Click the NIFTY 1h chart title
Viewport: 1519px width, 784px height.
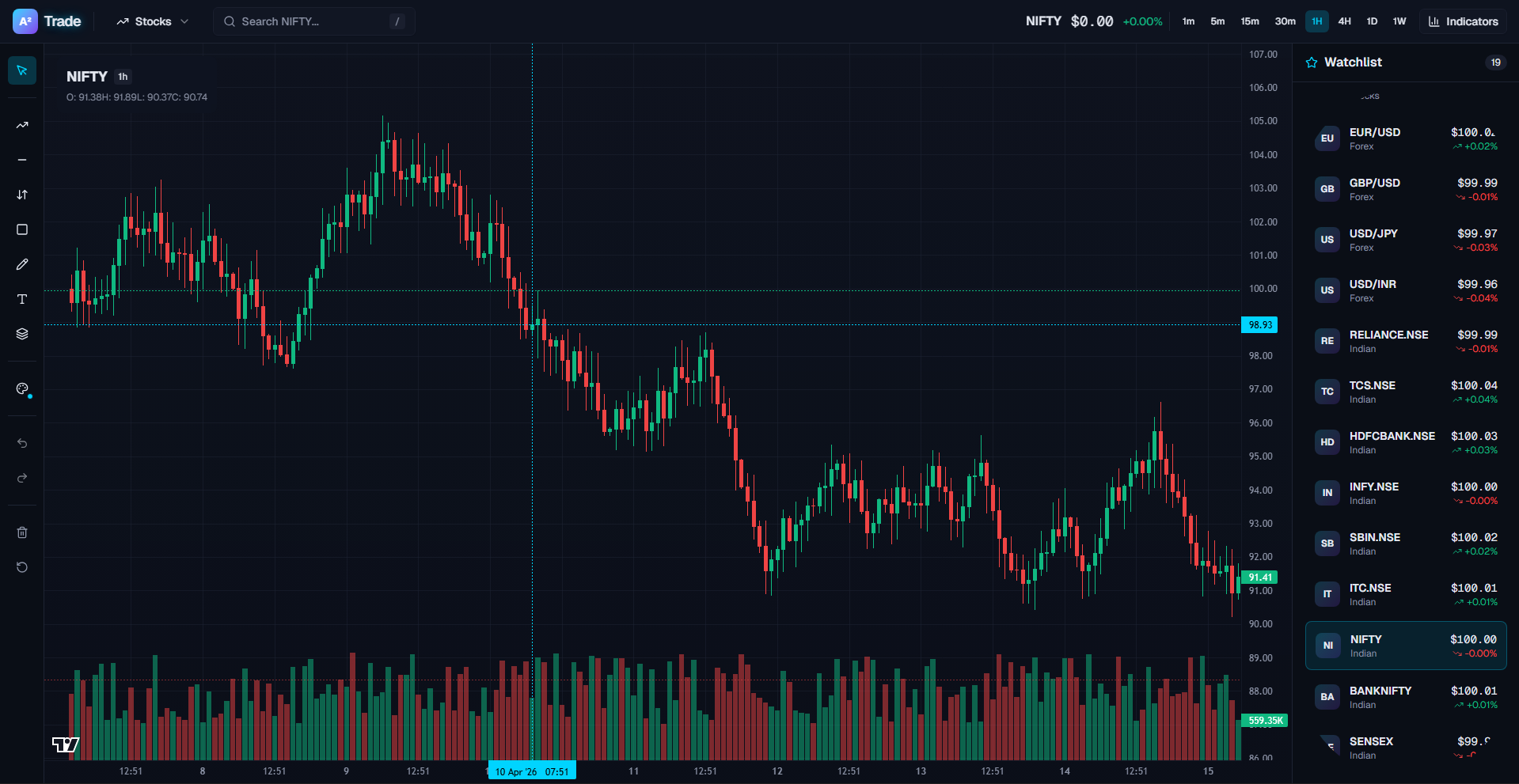click(97, 77)
